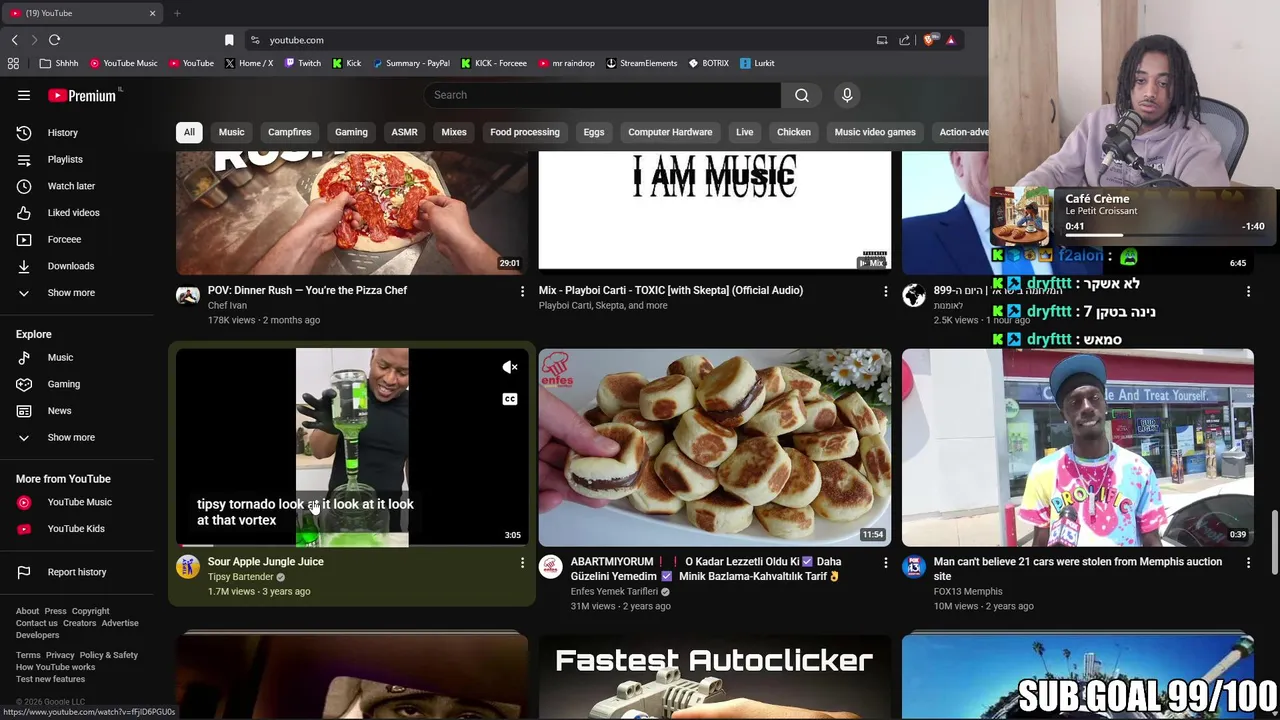Toggle captions on the video preview
Viewport: 1280px width, 720px height.
(510, 399)
